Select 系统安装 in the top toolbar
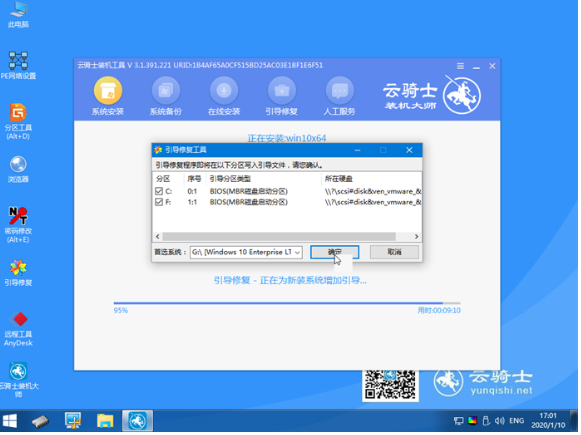Screen dimensions: 581x435 (x=108, y=96)
